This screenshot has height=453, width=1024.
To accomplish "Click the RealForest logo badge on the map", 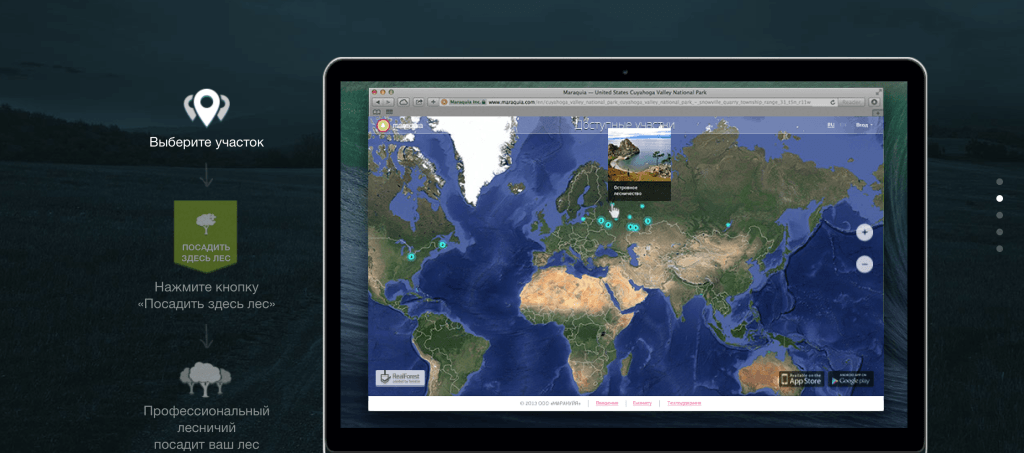I will click(400, 377).
